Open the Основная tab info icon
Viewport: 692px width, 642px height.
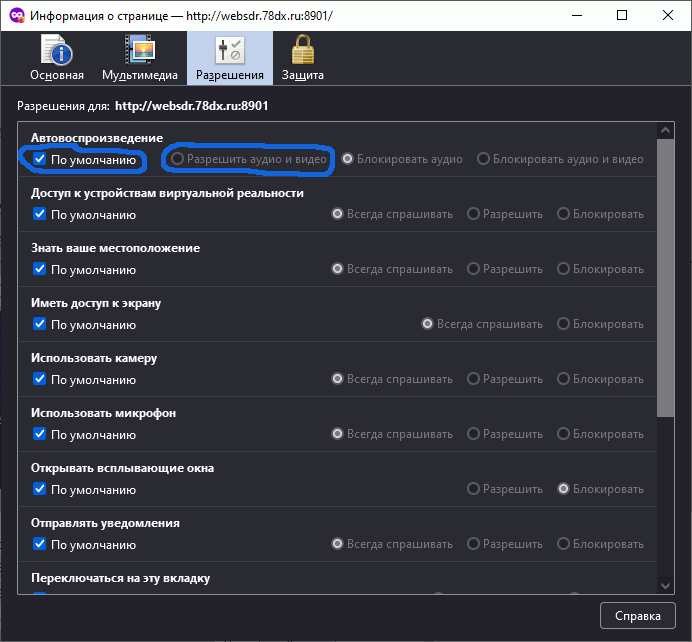(x=56, y=57)
